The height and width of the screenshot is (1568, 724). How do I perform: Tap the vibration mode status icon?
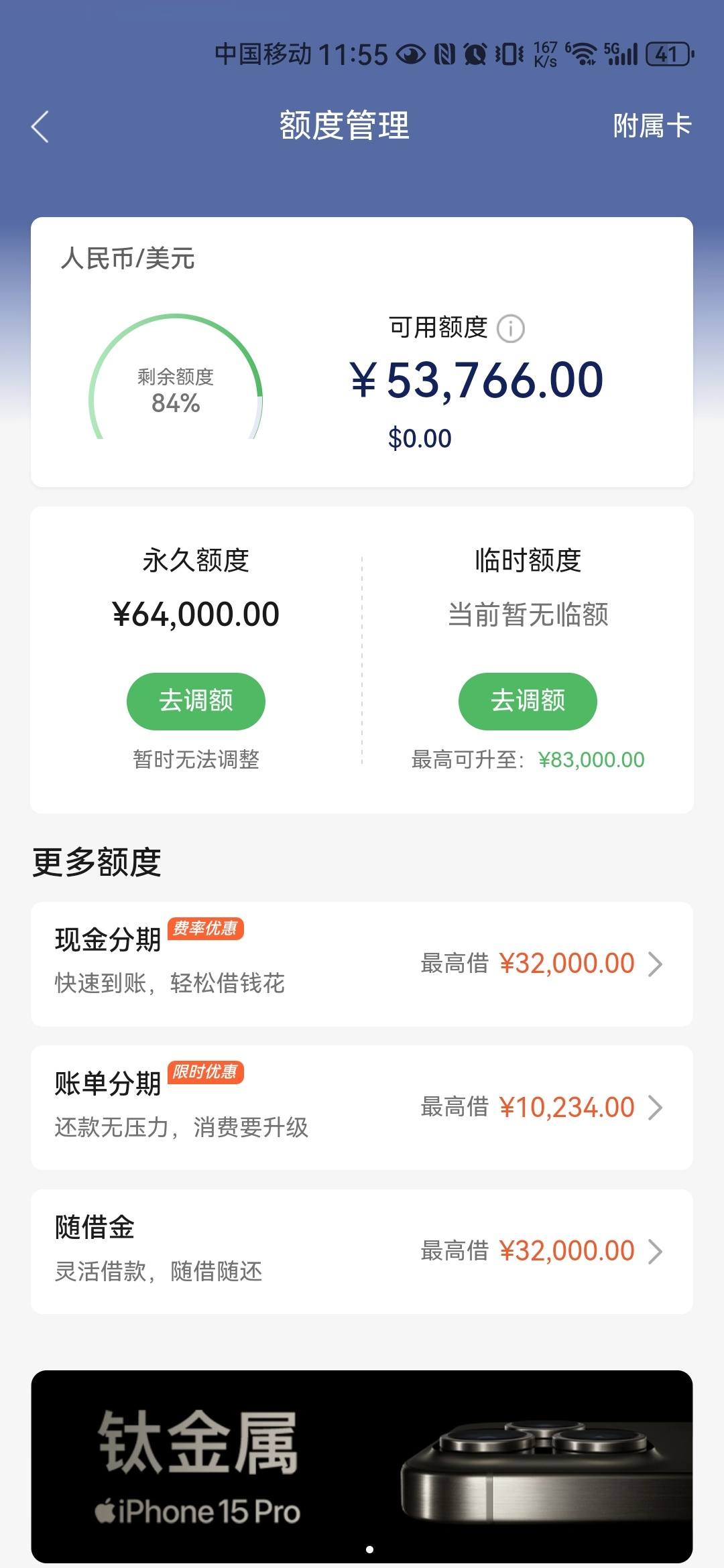point(509,54)
